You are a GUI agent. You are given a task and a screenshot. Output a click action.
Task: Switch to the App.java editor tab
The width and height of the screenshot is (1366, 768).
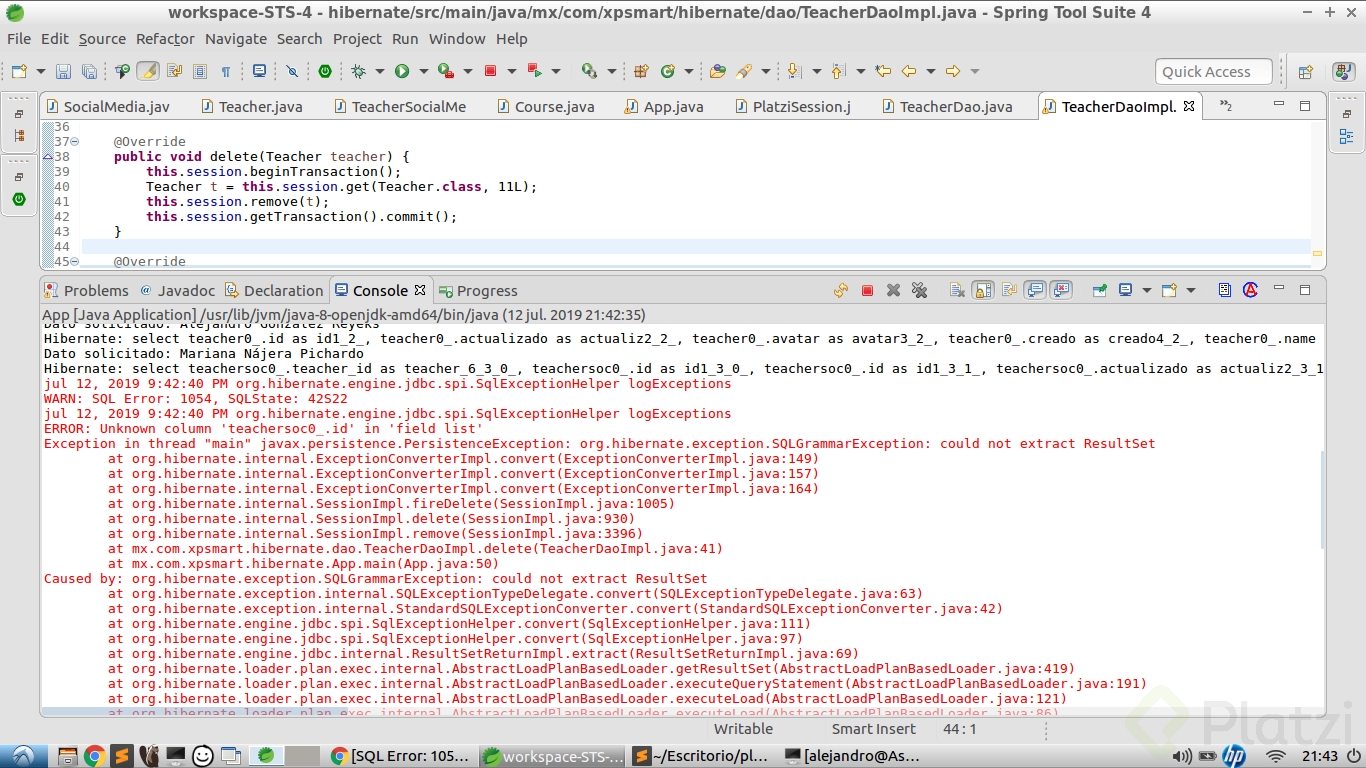point(664,106)
